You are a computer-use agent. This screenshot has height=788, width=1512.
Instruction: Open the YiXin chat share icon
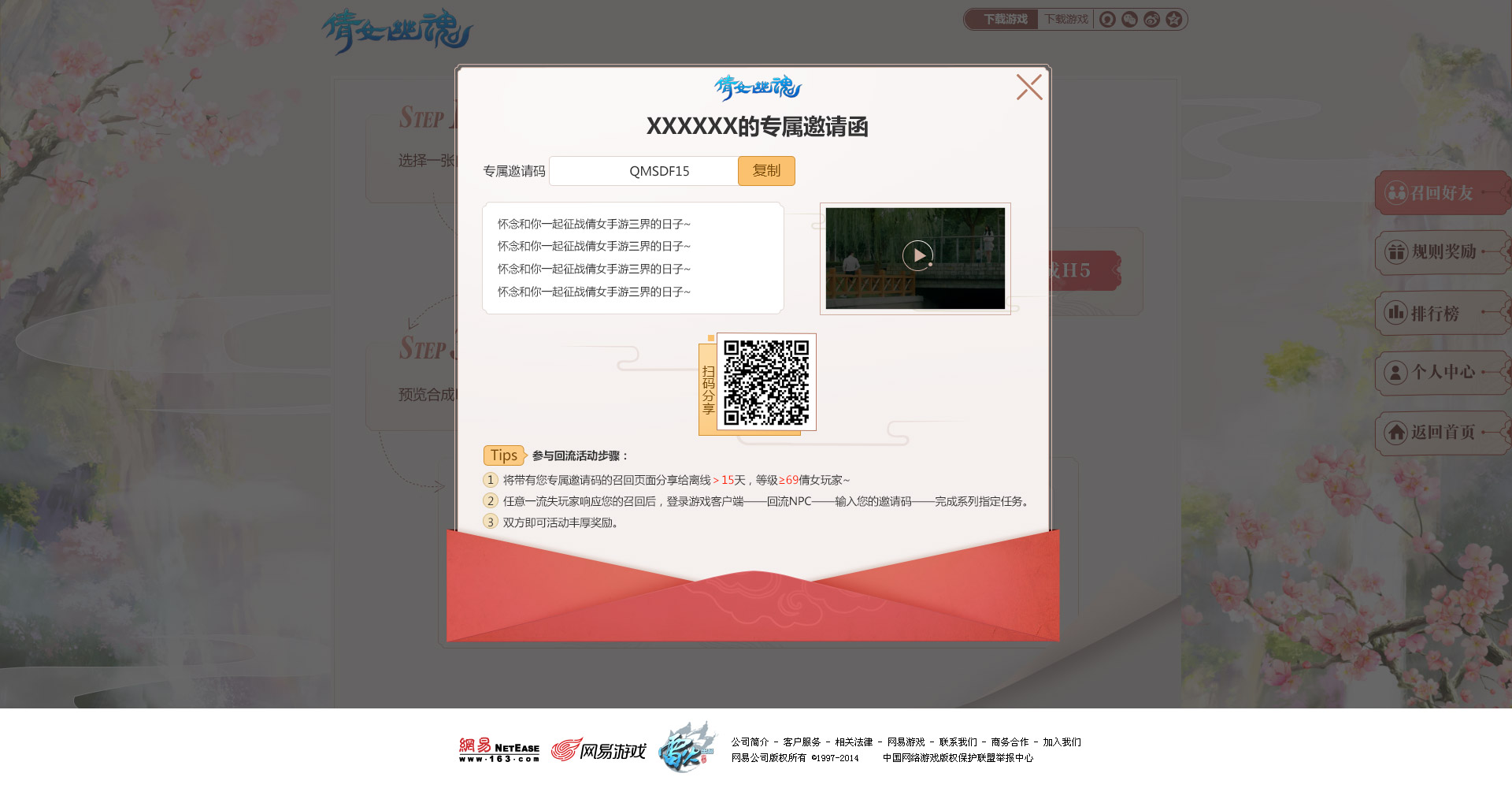(1107, 19)
